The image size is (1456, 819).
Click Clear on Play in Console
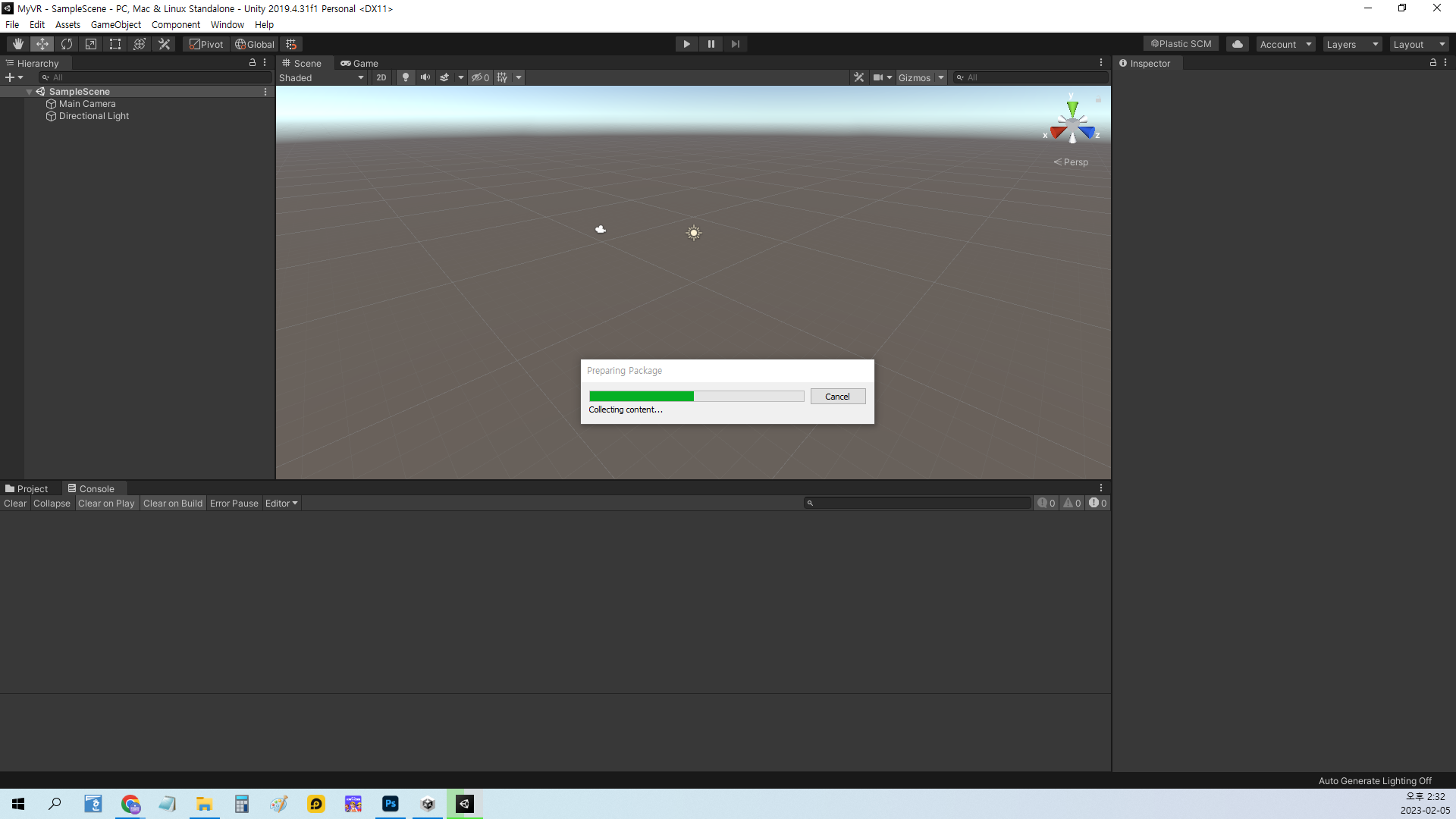106,503
